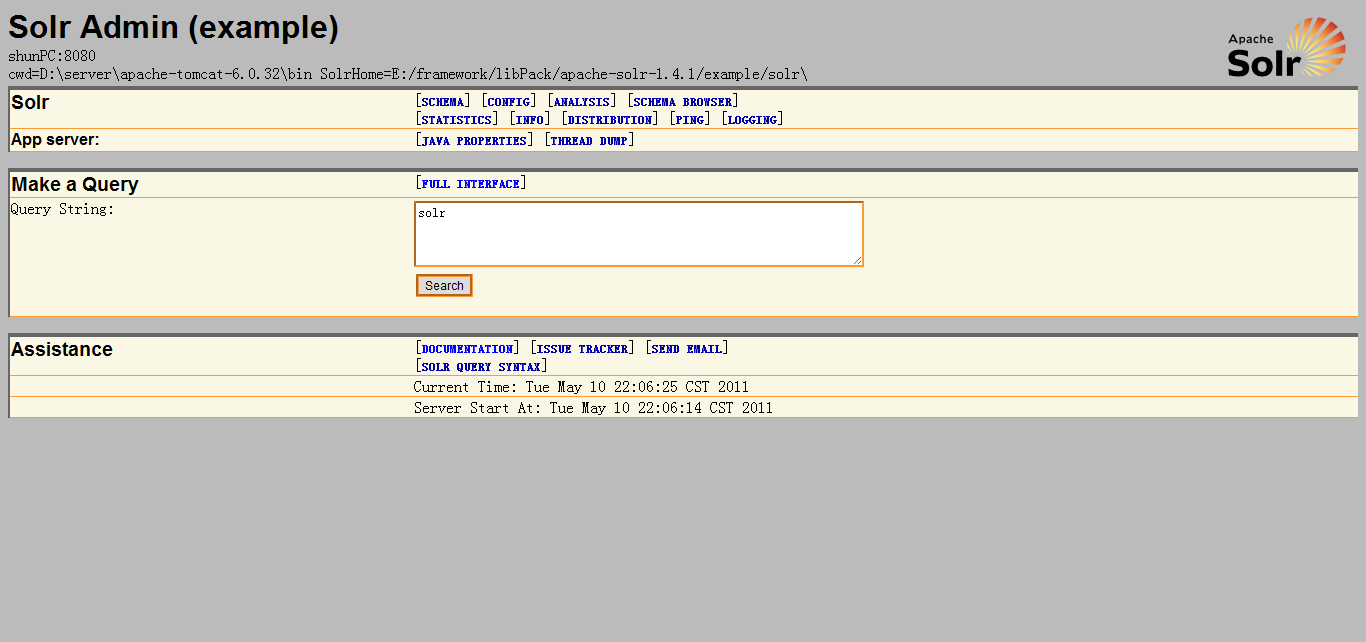Open the SCHEMA link
This screenshot has height=642, width=1366.
pyautogui.click(x=443, y=102)
